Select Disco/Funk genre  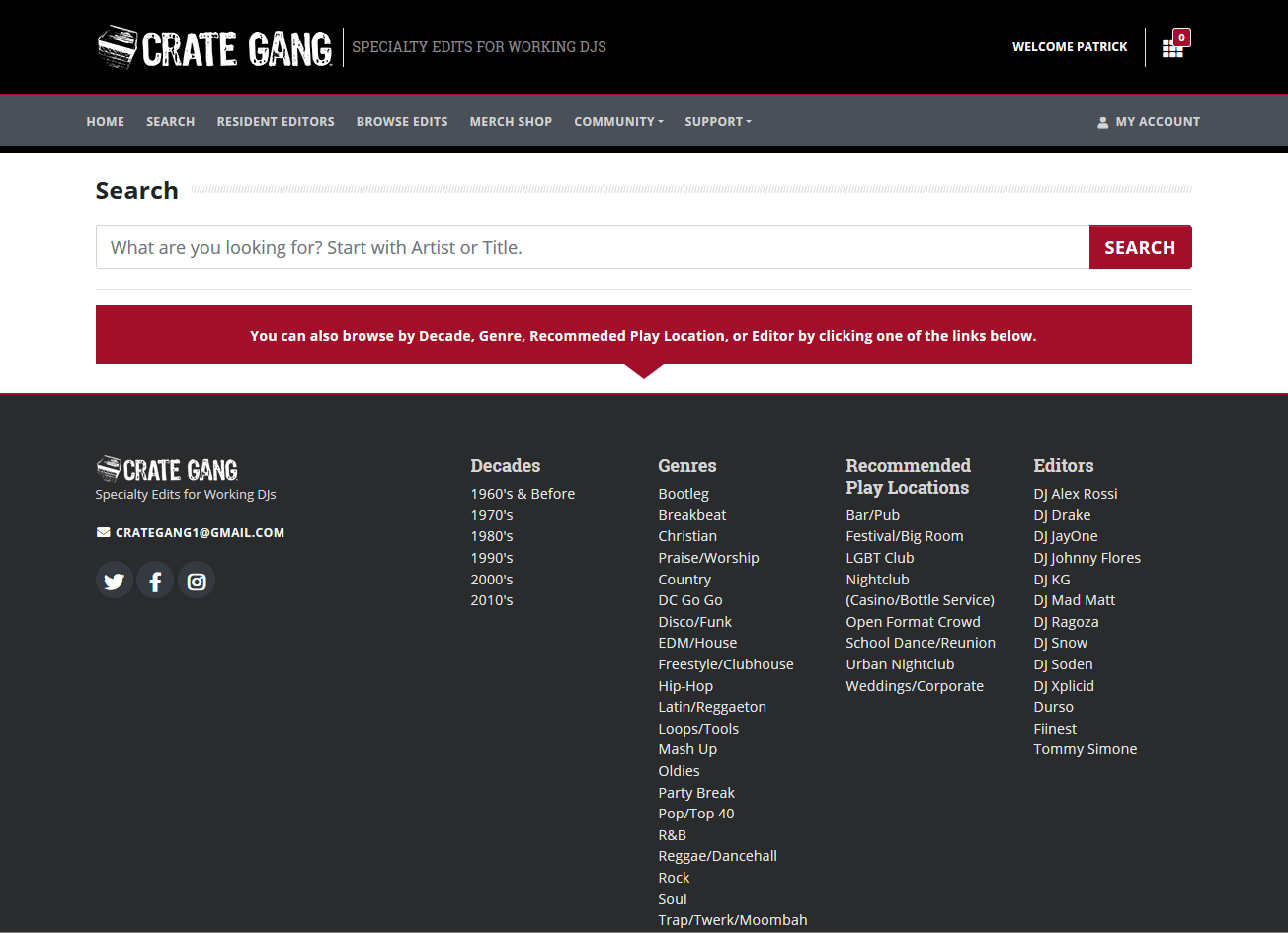click(x=695, y=622)
